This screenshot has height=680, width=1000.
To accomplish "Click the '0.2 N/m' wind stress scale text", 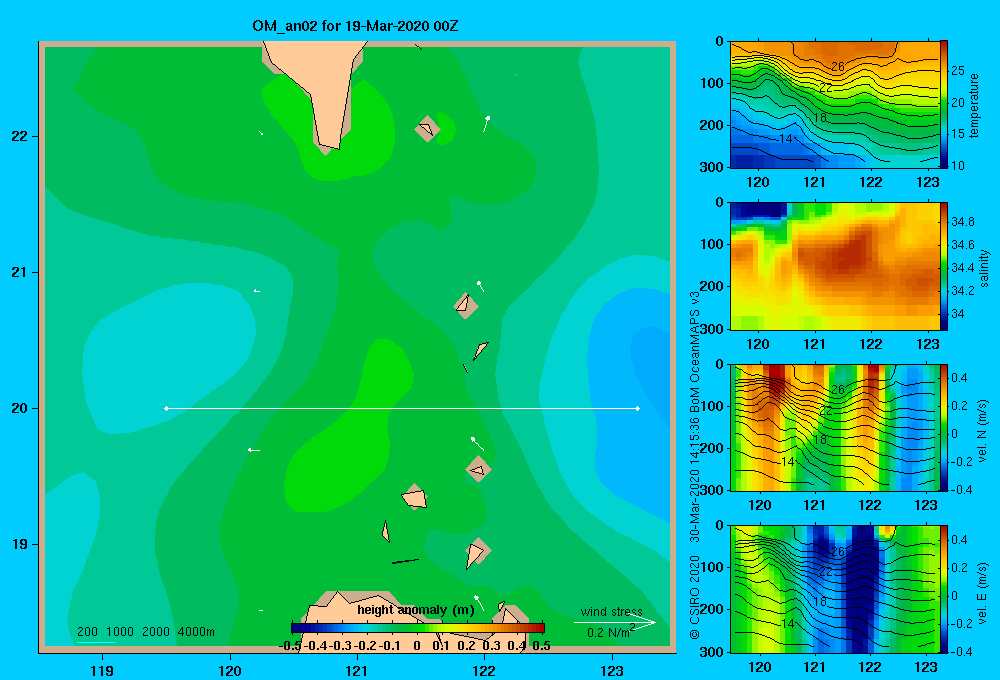I will pos(610,632).
